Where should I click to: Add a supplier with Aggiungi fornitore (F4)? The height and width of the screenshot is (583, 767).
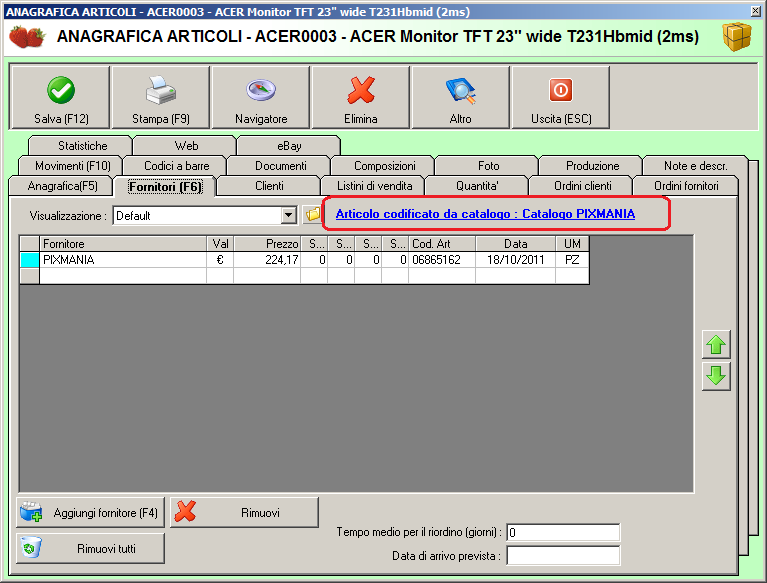click(90, 513)
